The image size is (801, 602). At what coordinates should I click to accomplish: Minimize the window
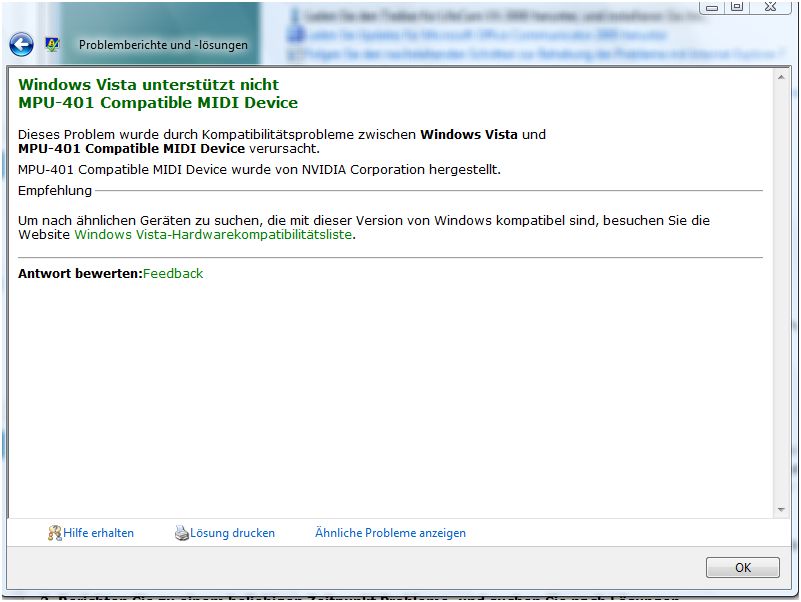[712, 7]
